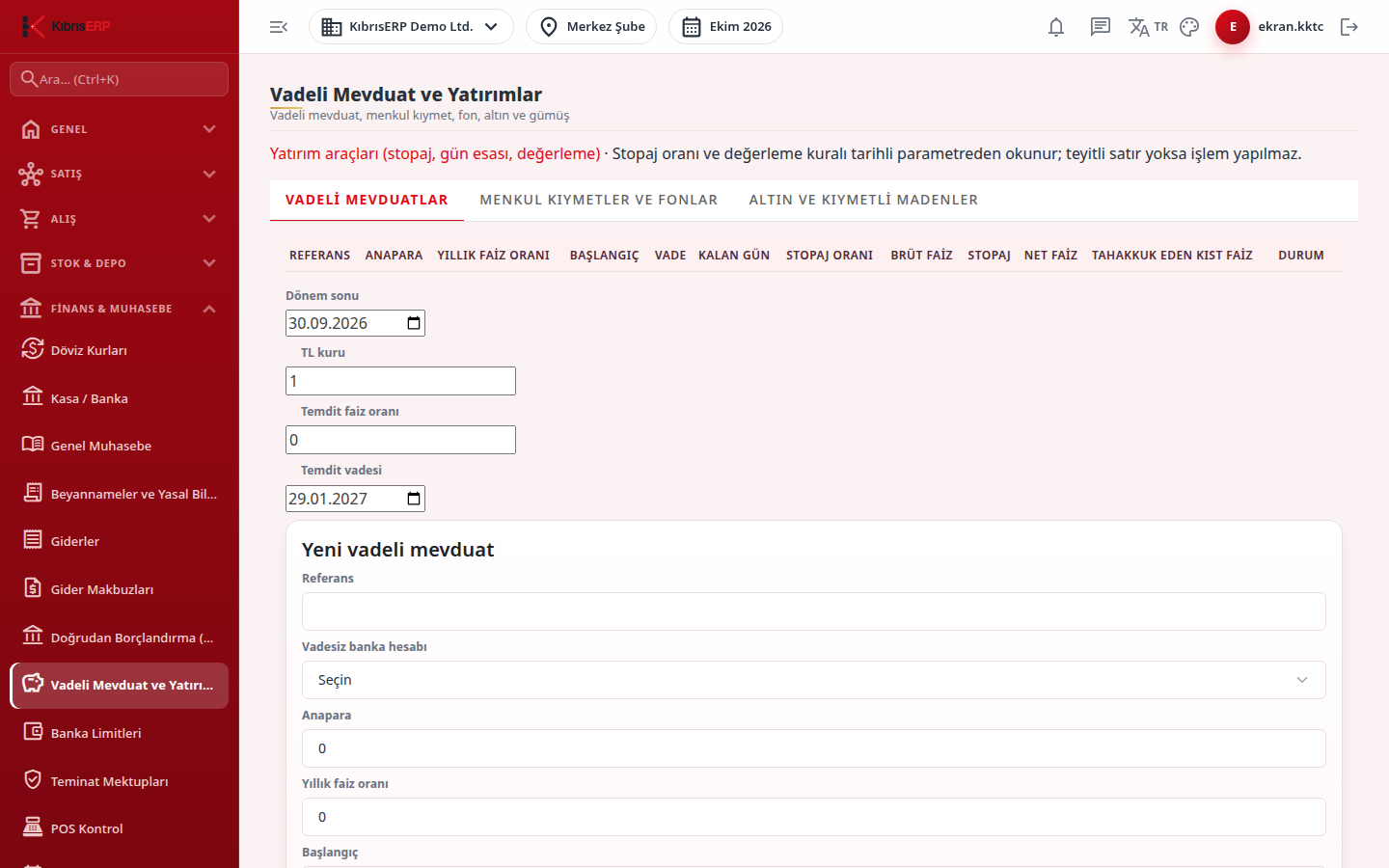This screenshot has width=1389, height=868.
Task: Click the TL kuru input field
Action: (400, 381)
